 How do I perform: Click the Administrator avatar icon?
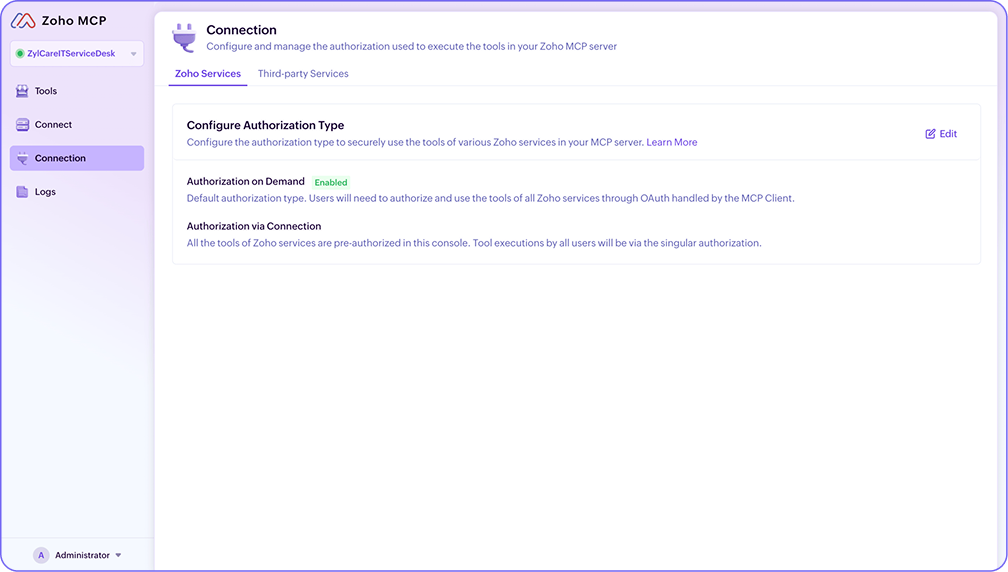click(x=41, y=555)
